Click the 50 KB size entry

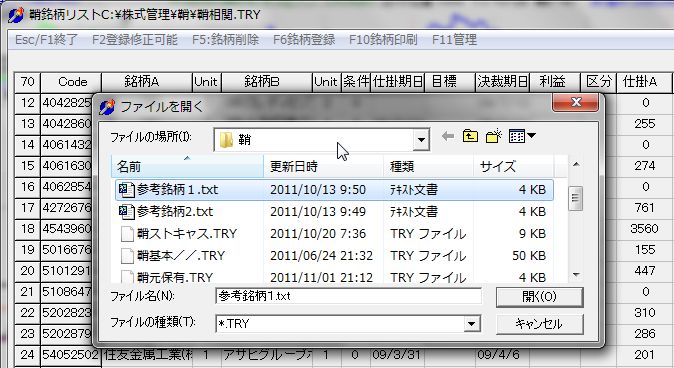coord(529,256)
